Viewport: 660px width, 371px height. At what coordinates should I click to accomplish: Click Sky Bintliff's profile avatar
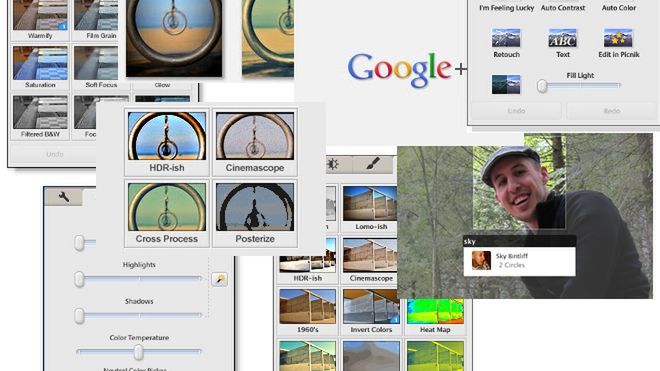coord(481,260)
